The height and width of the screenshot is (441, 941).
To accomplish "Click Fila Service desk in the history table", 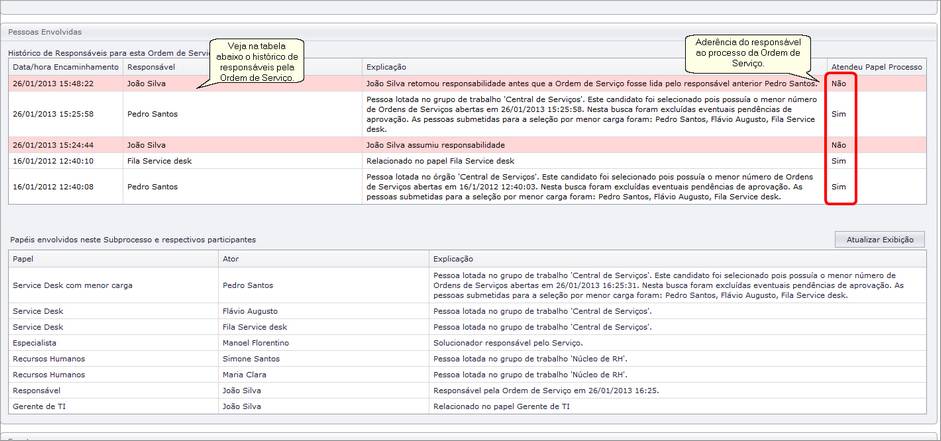I will click(x=160, y=161).
